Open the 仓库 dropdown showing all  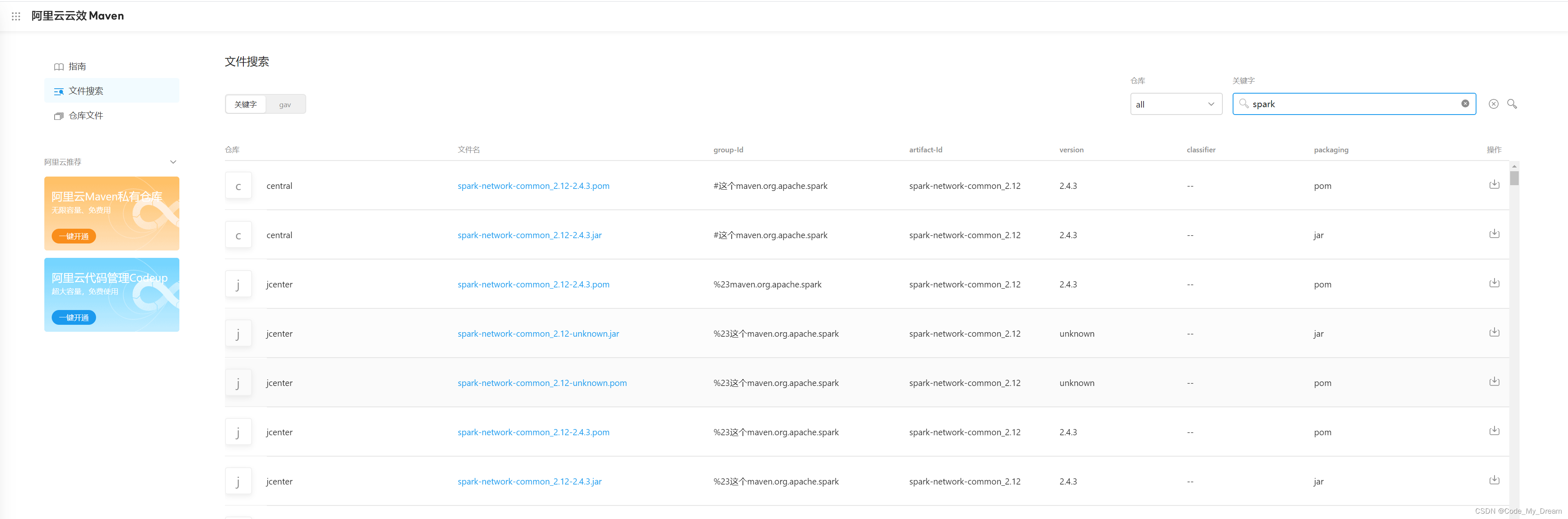(x=1176, y=104)
